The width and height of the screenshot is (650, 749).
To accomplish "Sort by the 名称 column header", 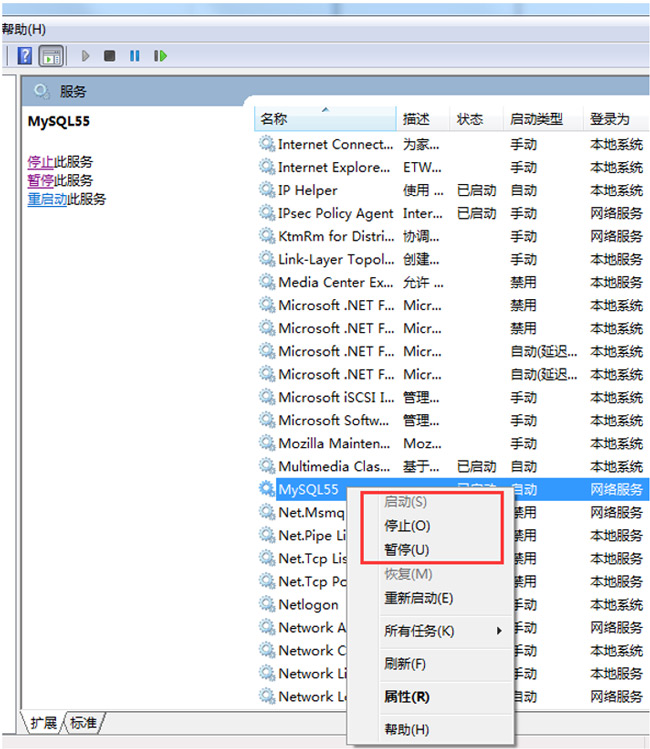I will (325, 118).
